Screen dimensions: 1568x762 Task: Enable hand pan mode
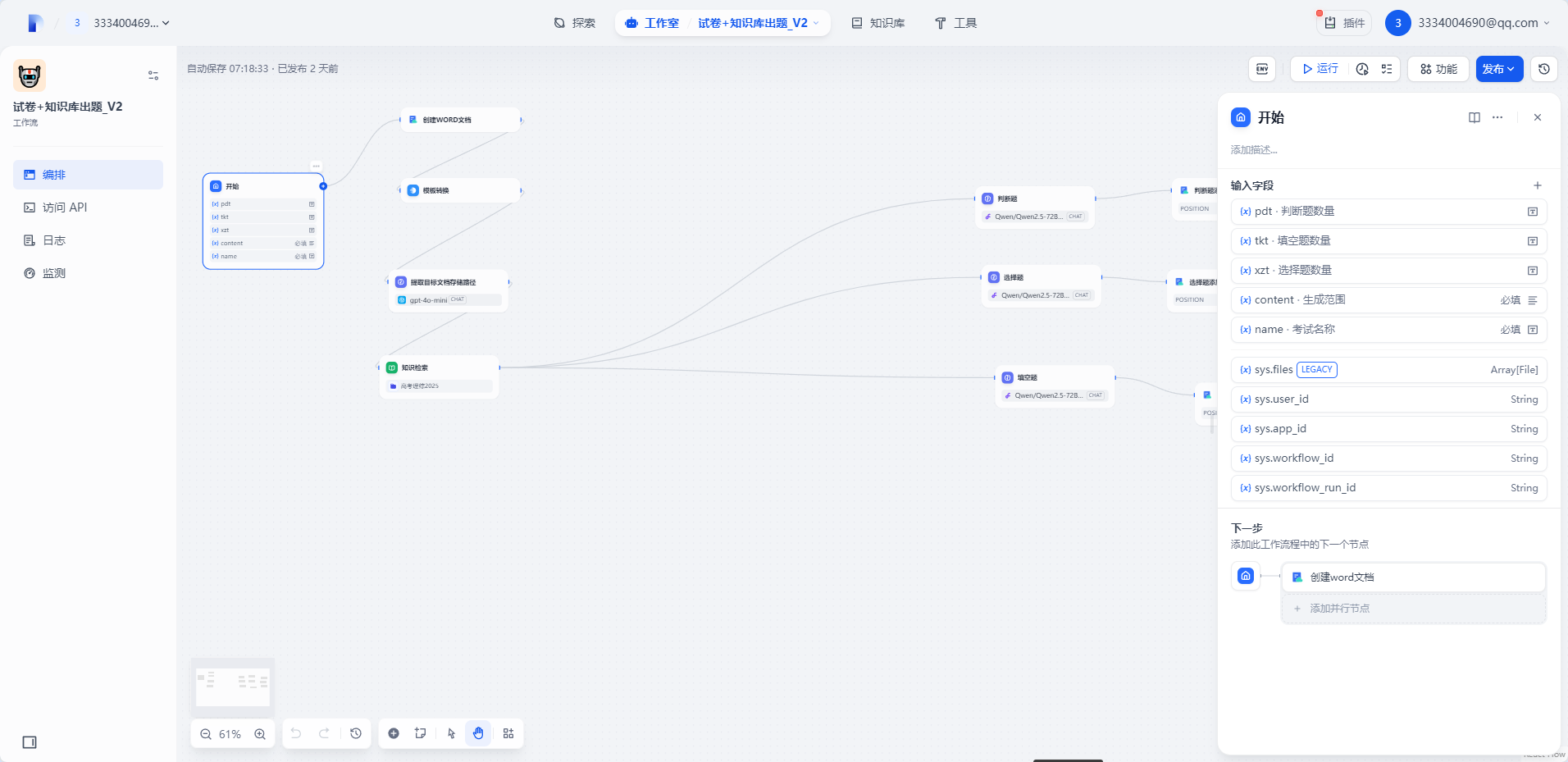(x=478, y=733)
